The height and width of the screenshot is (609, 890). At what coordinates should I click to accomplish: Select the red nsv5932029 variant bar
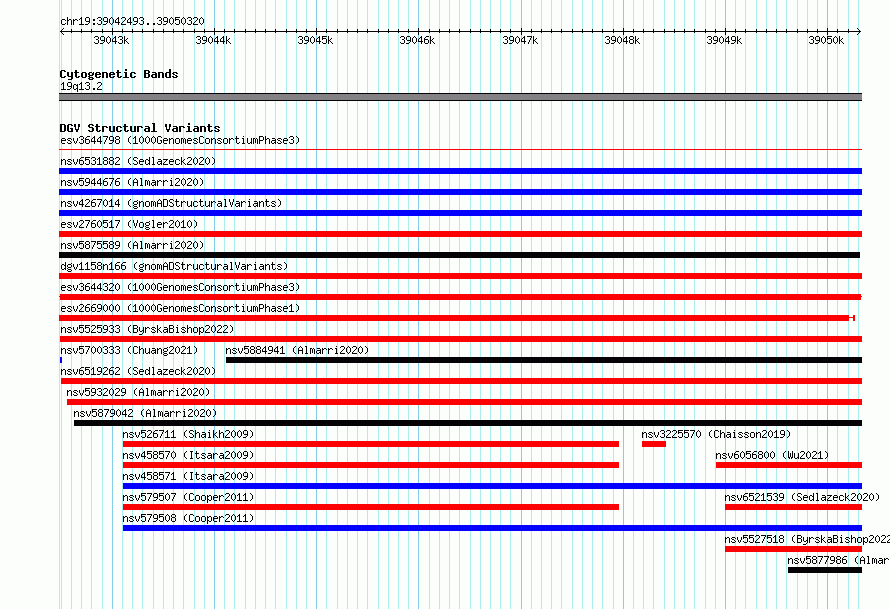point(464,402)
